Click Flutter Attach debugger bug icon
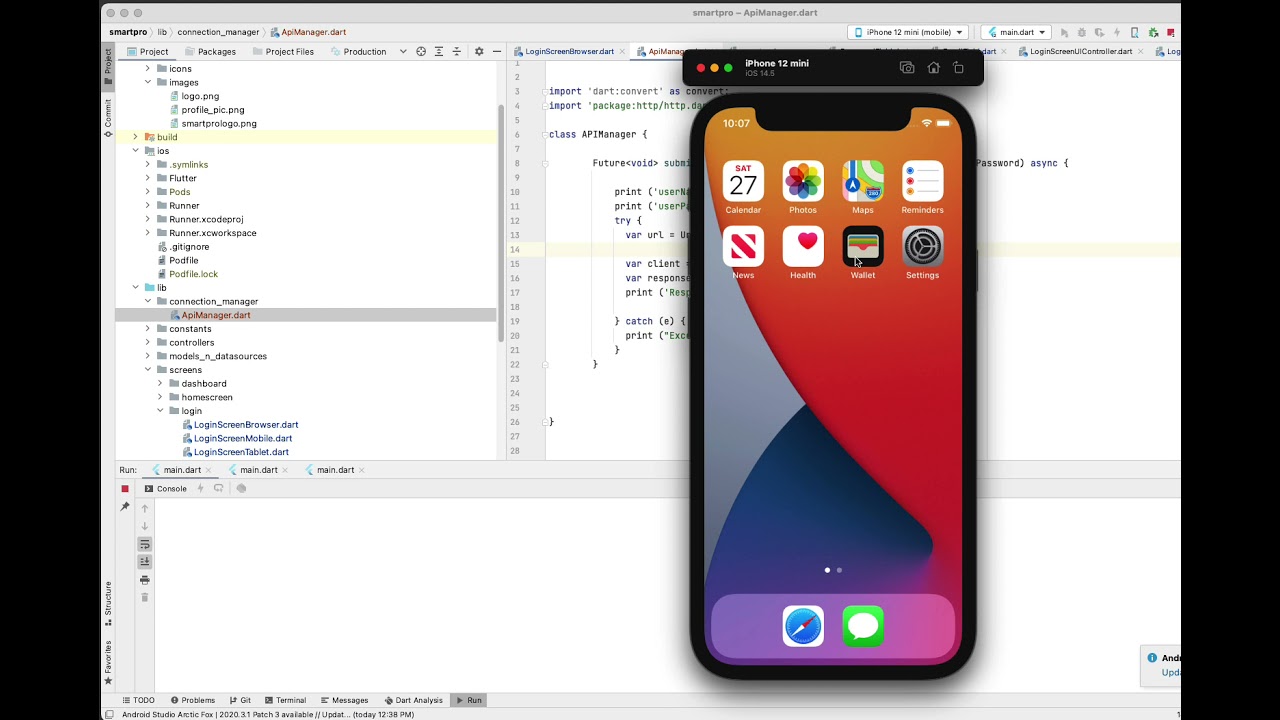Viewport: 1280px width, 720px height. [1153, 32]
